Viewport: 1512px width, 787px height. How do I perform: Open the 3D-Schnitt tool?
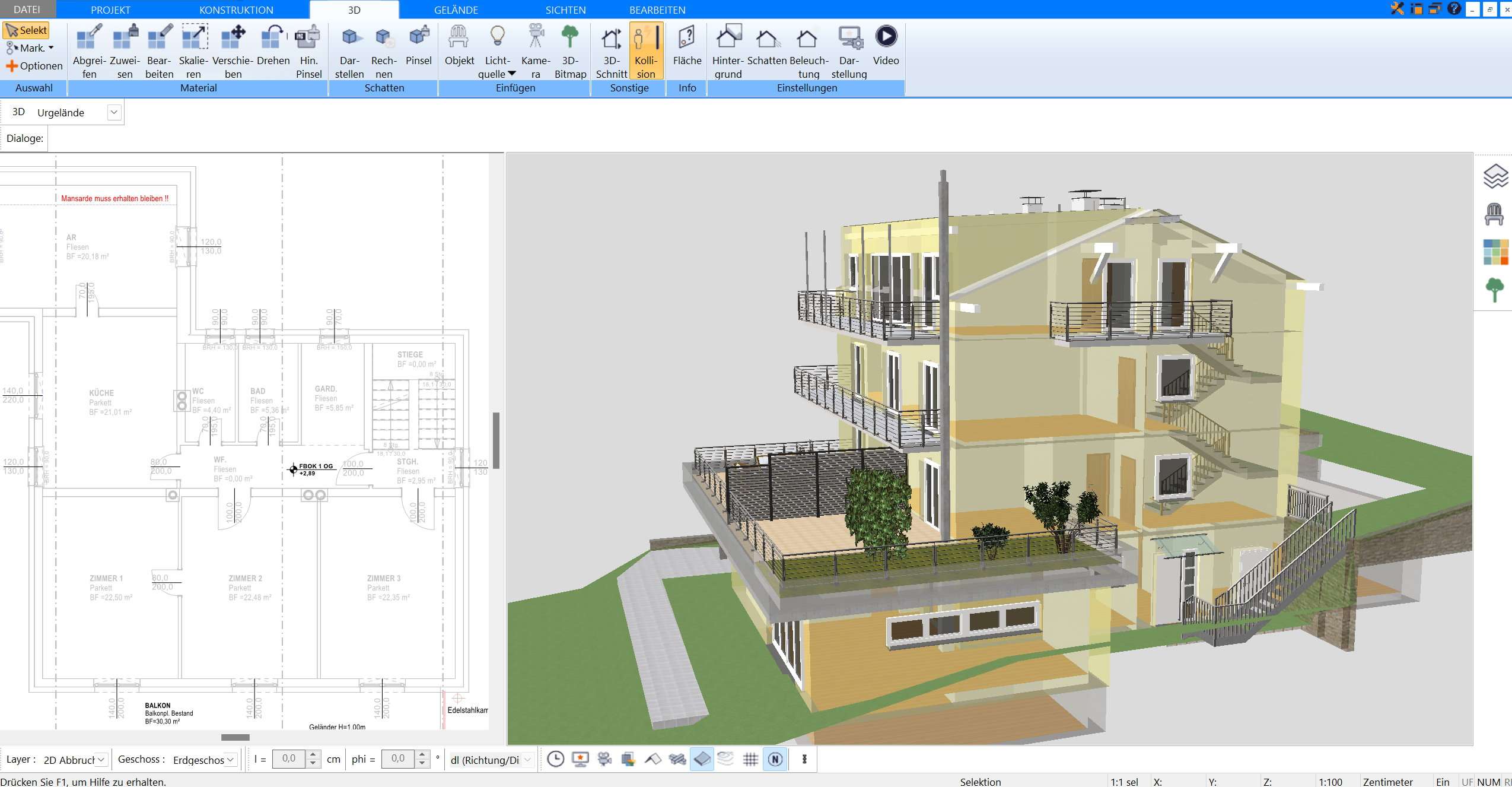point(611,51)
